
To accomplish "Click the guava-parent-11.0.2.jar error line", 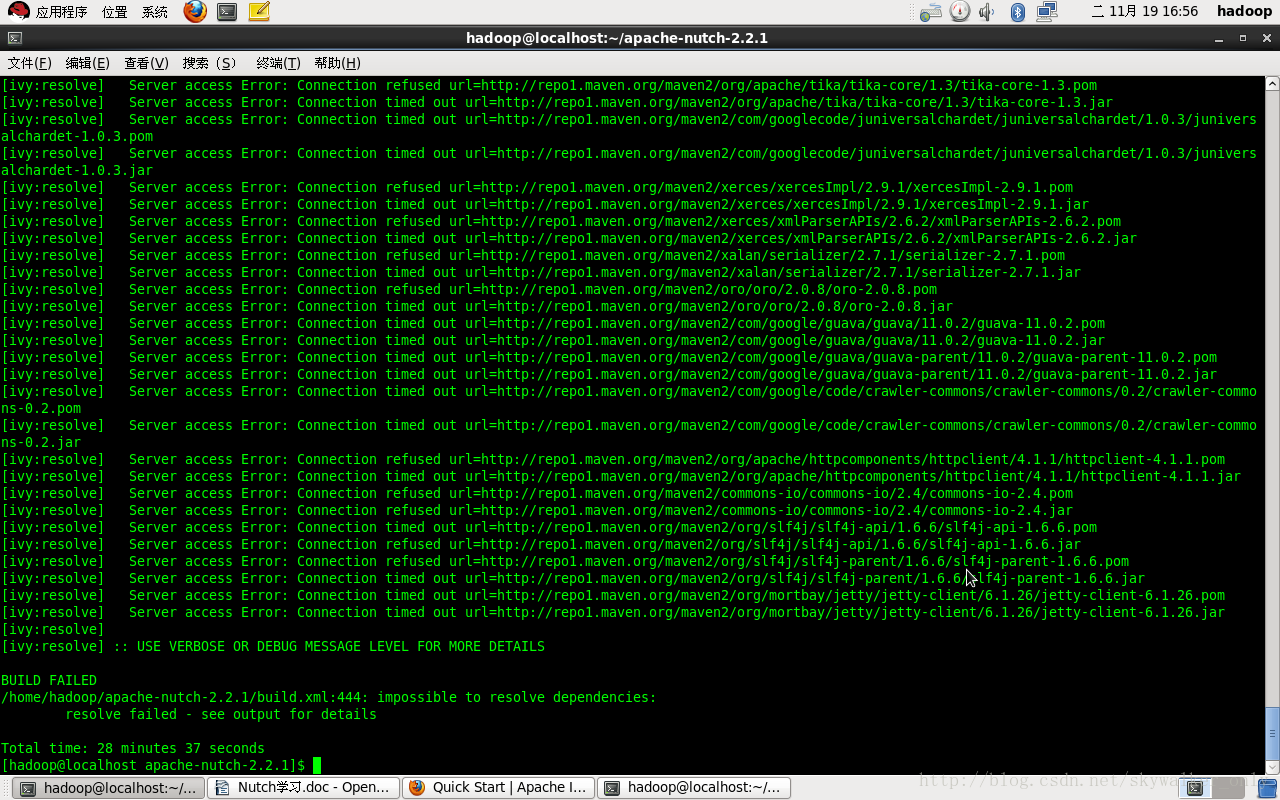I will (609, 375).
